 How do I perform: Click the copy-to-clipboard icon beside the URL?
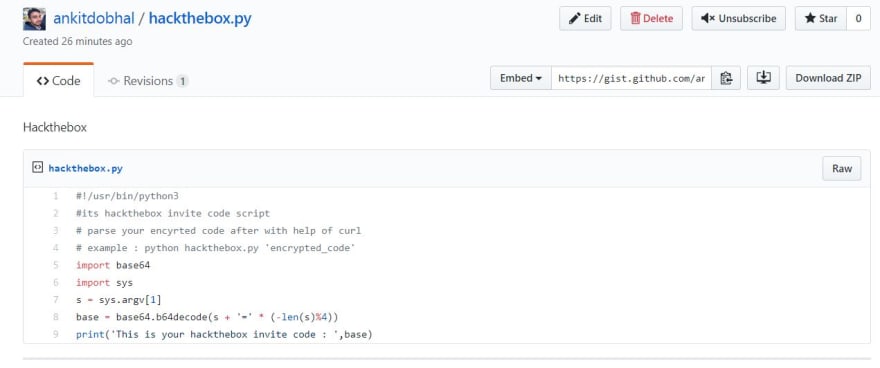pyautogui.click(x=726, y=78)
